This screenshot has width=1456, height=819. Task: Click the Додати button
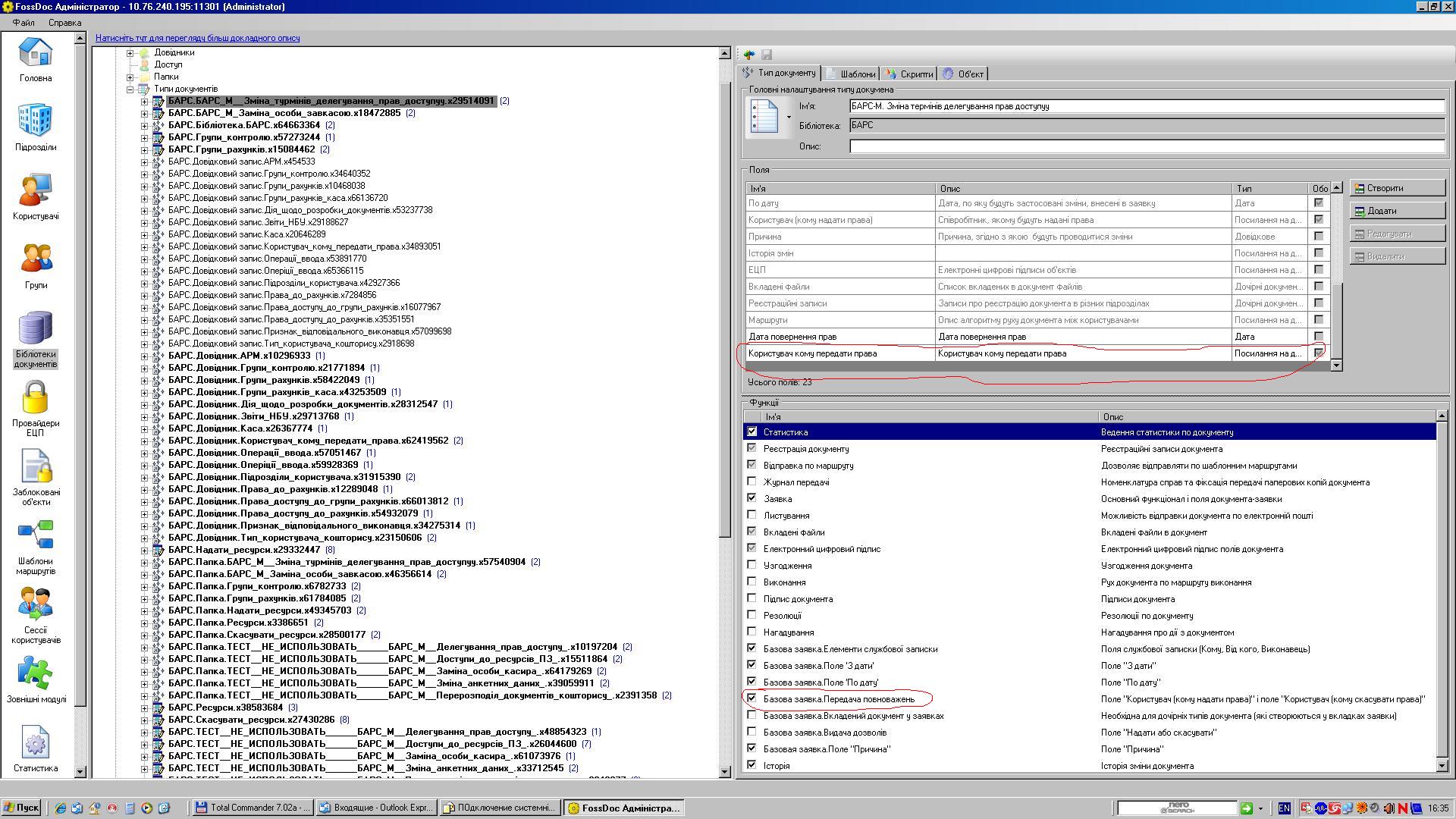click(1397, 211)
